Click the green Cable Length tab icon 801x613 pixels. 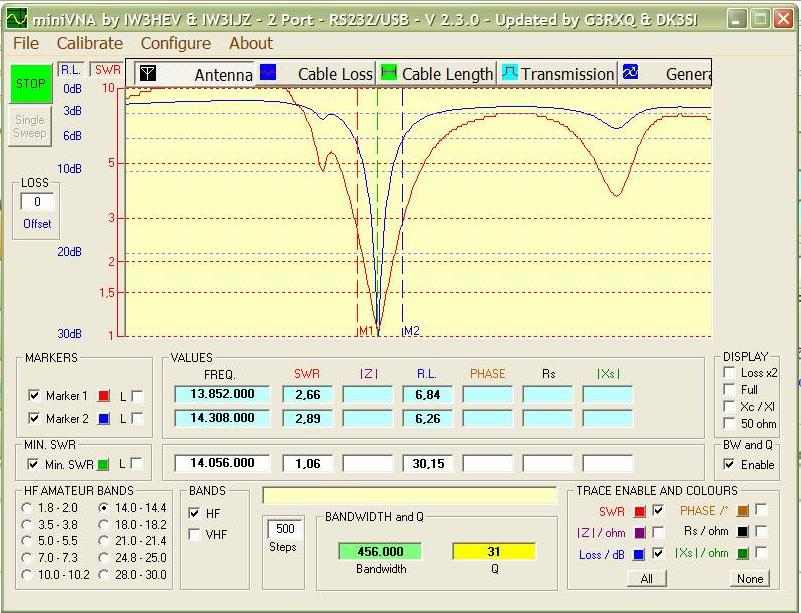tap(389, 73)
